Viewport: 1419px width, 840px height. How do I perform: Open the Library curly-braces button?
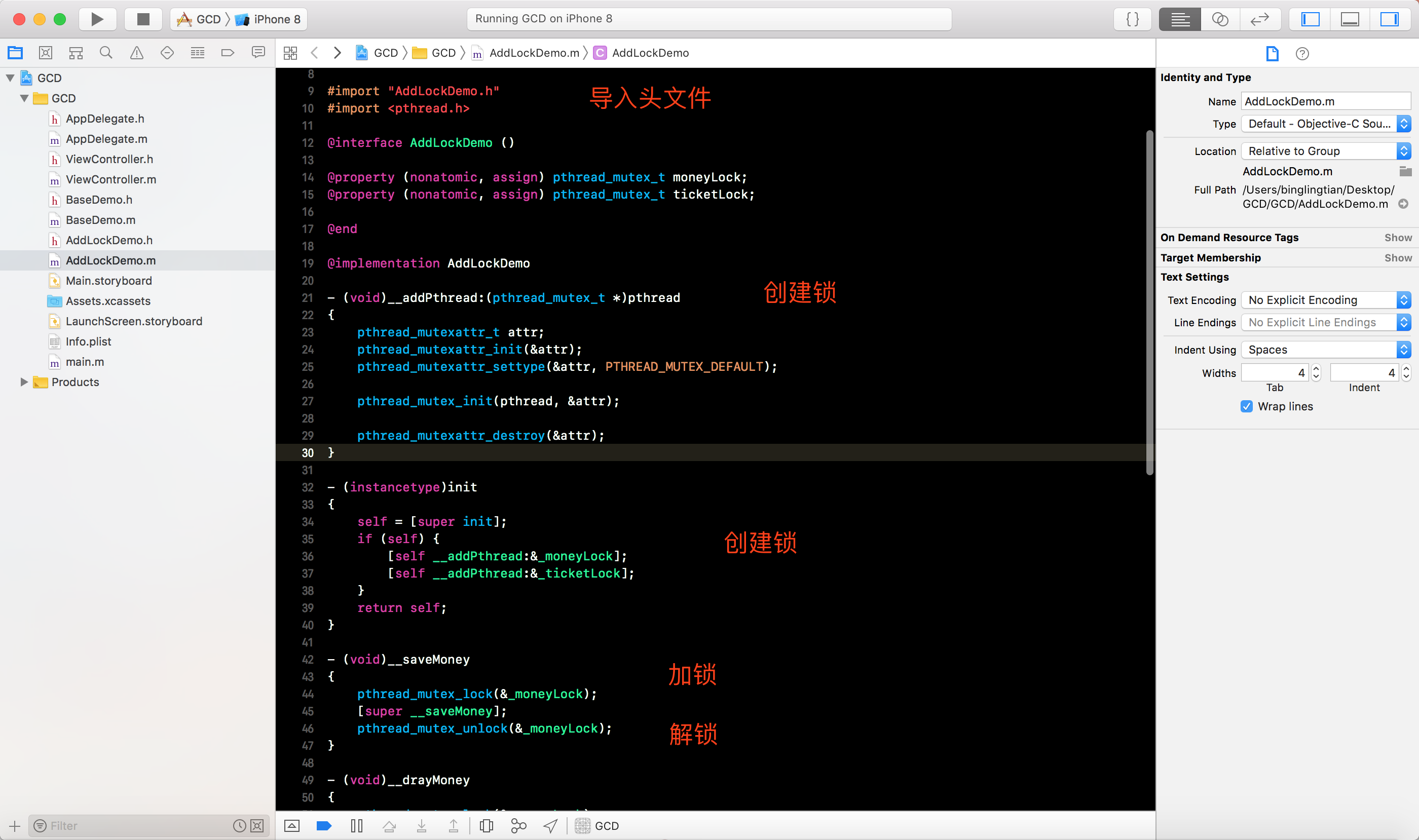click(x=1133, y=19)
